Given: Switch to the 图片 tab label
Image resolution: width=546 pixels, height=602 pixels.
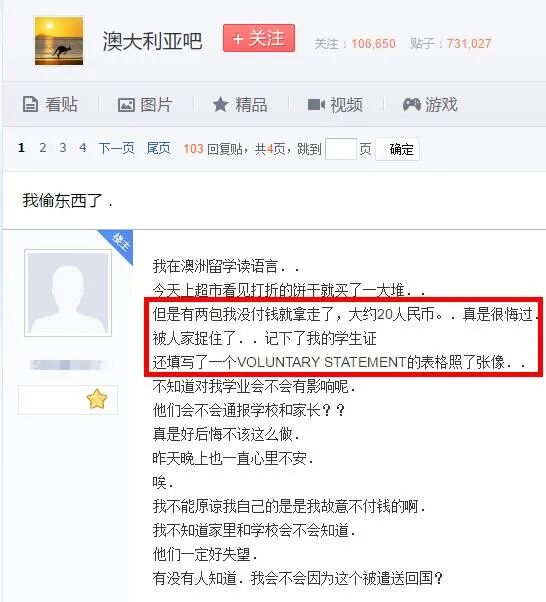Looking at the screenshot, I should point(156,104).
